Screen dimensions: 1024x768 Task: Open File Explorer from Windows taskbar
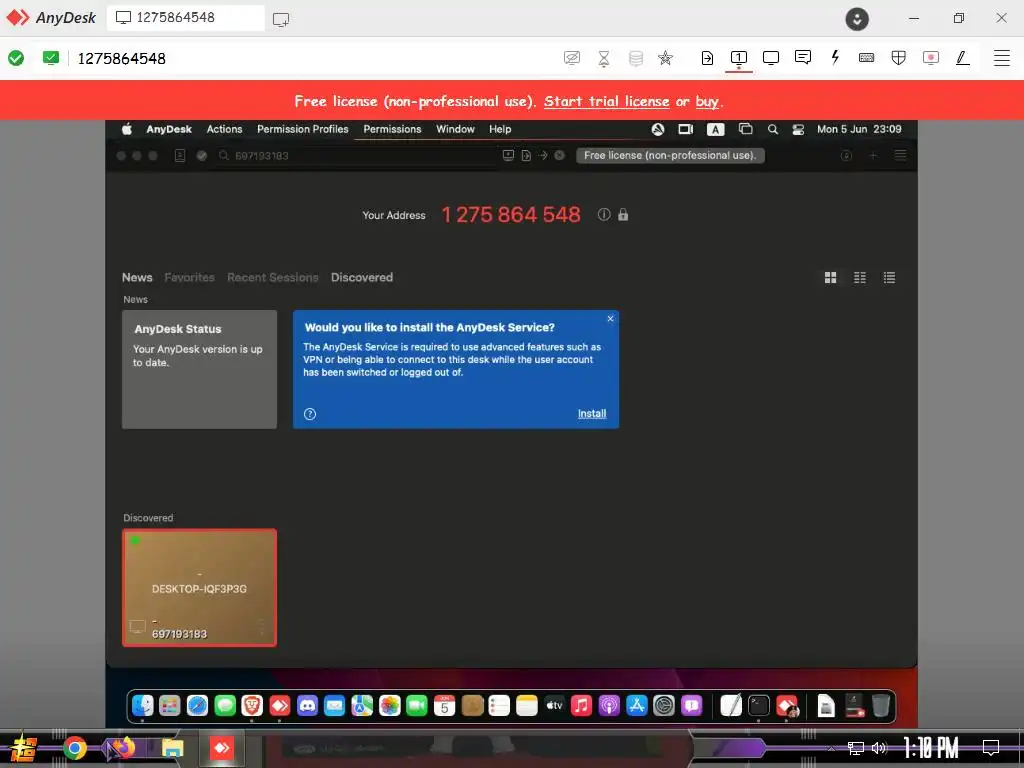pos(173,748)
